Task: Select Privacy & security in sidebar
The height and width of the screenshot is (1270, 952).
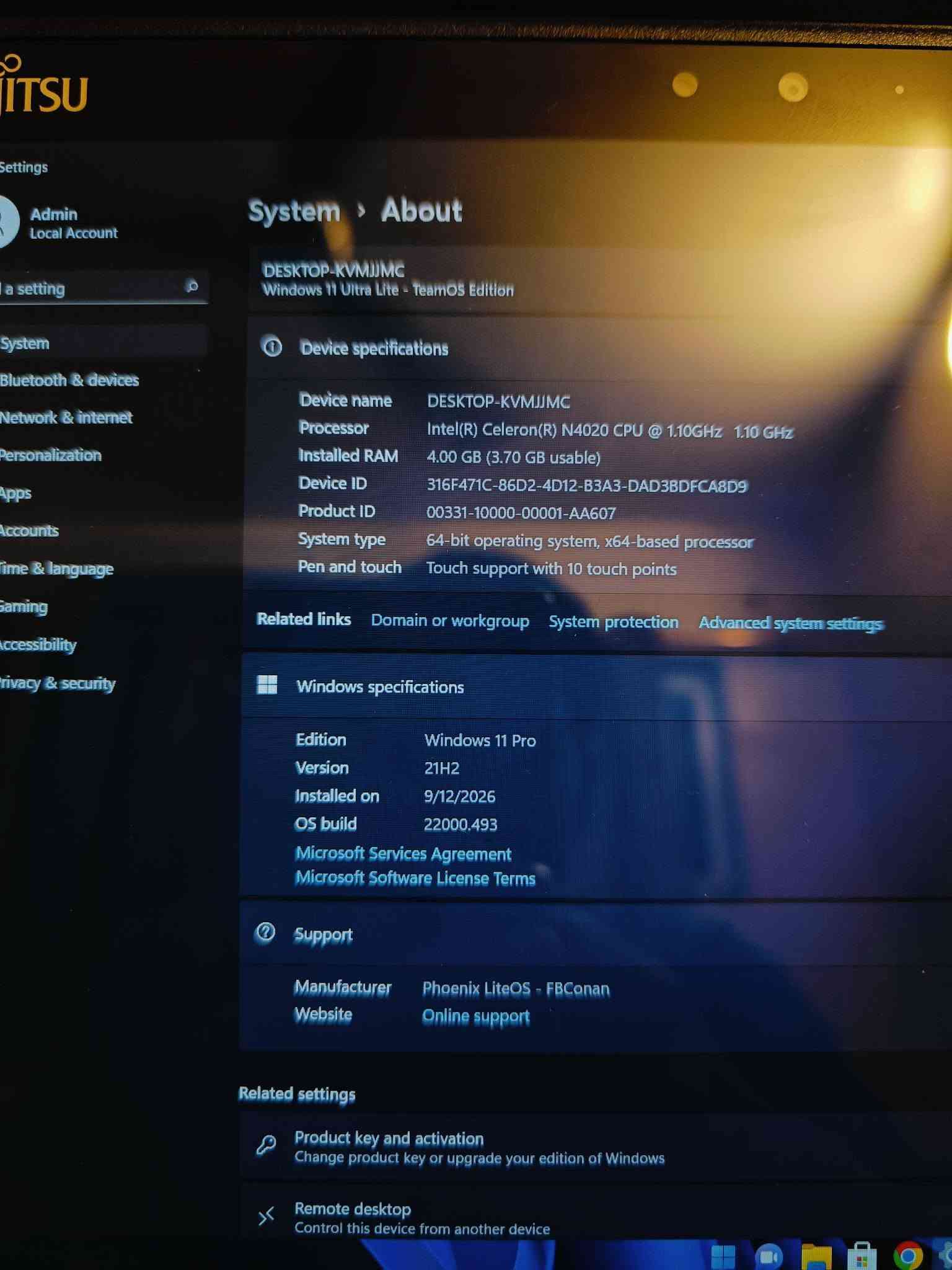Action: tap(58, 683)
